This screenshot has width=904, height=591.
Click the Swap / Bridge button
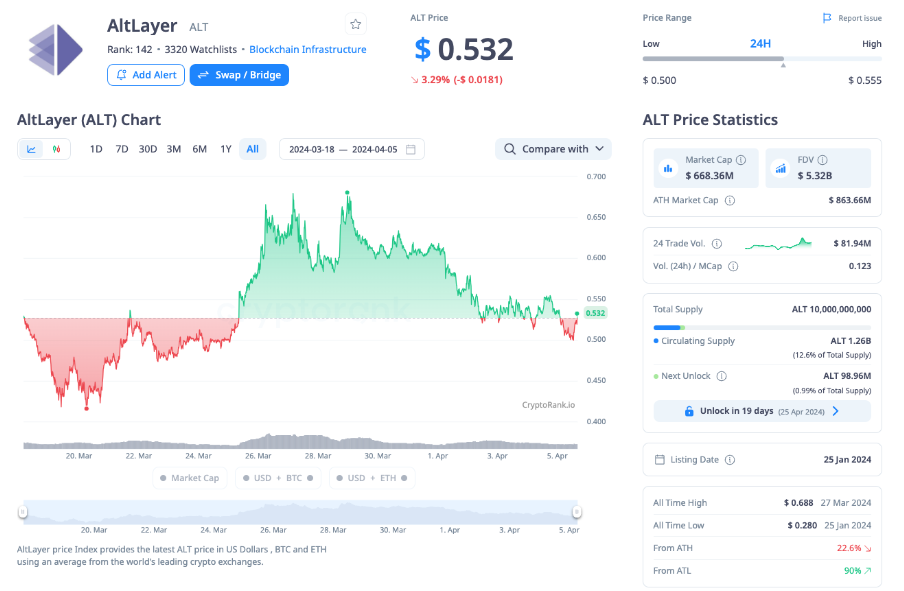point(239,75)
